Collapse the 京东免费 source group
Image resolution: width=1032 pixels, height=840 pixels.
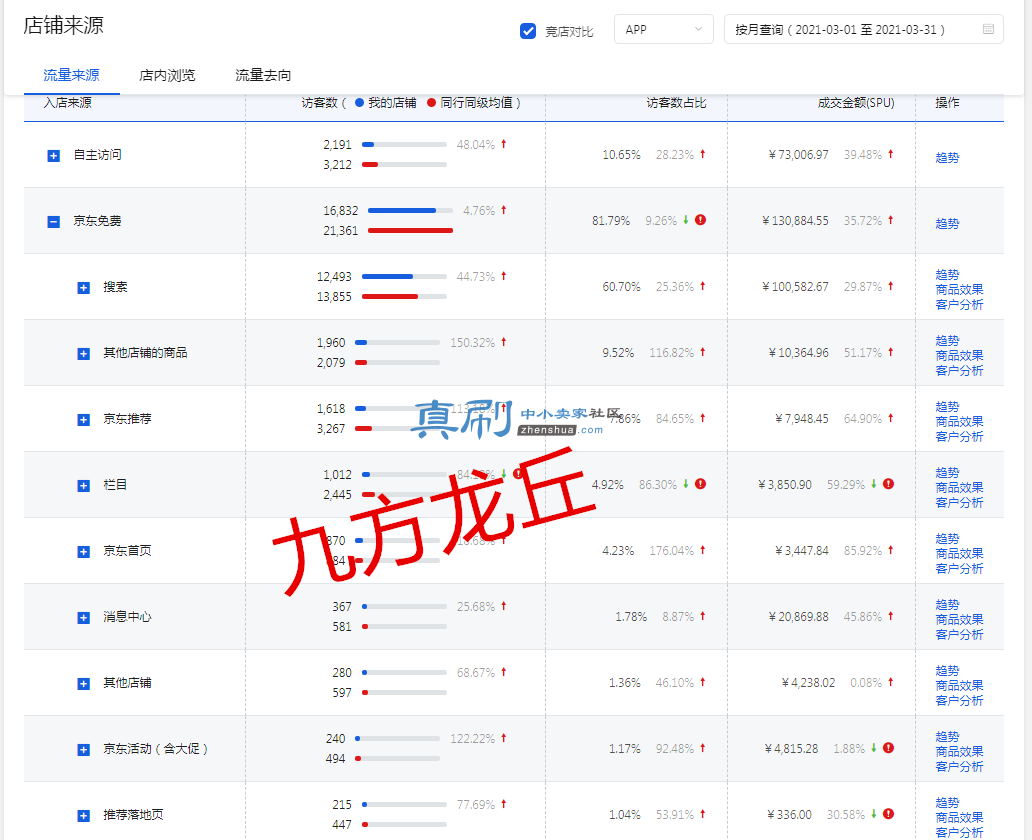point(54,222)
